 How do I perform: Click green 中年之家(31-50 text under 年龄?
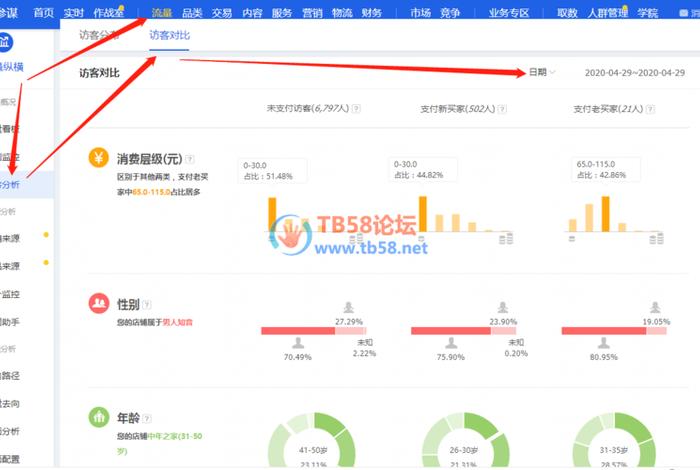pos(175,436)
